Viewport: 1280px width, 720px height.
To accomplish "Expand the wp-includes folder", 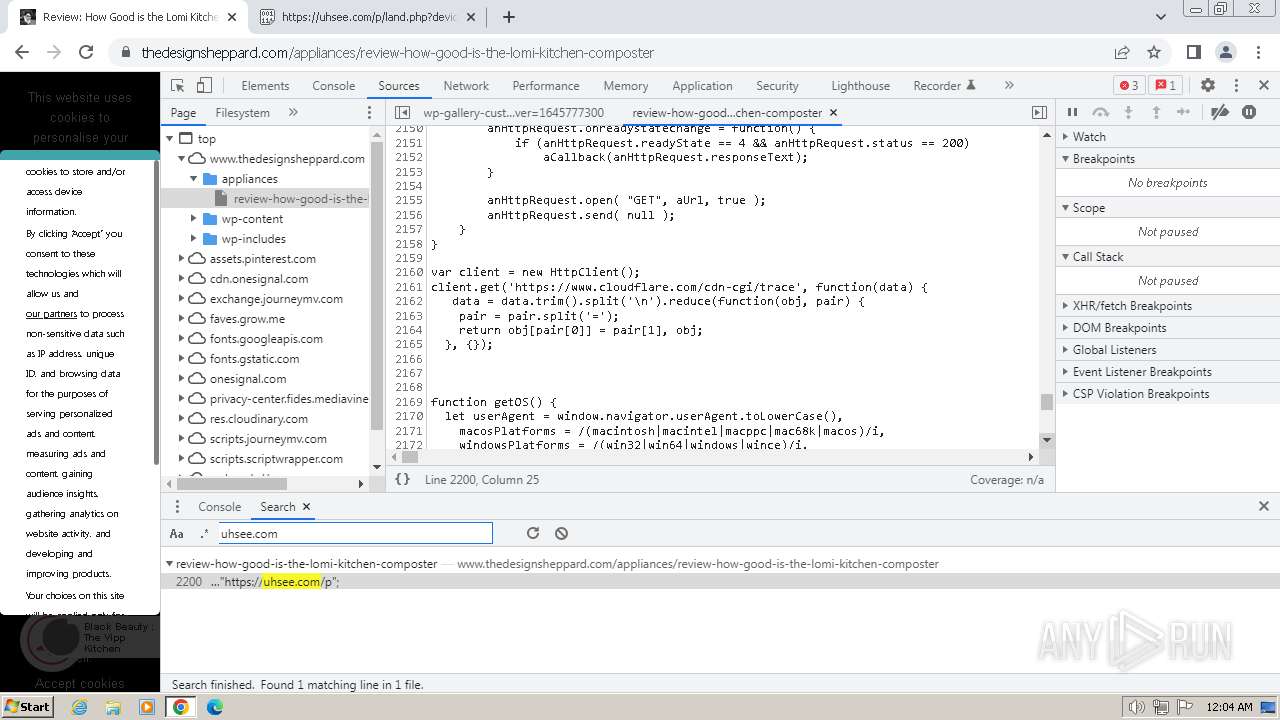I will tap(195, 239).
